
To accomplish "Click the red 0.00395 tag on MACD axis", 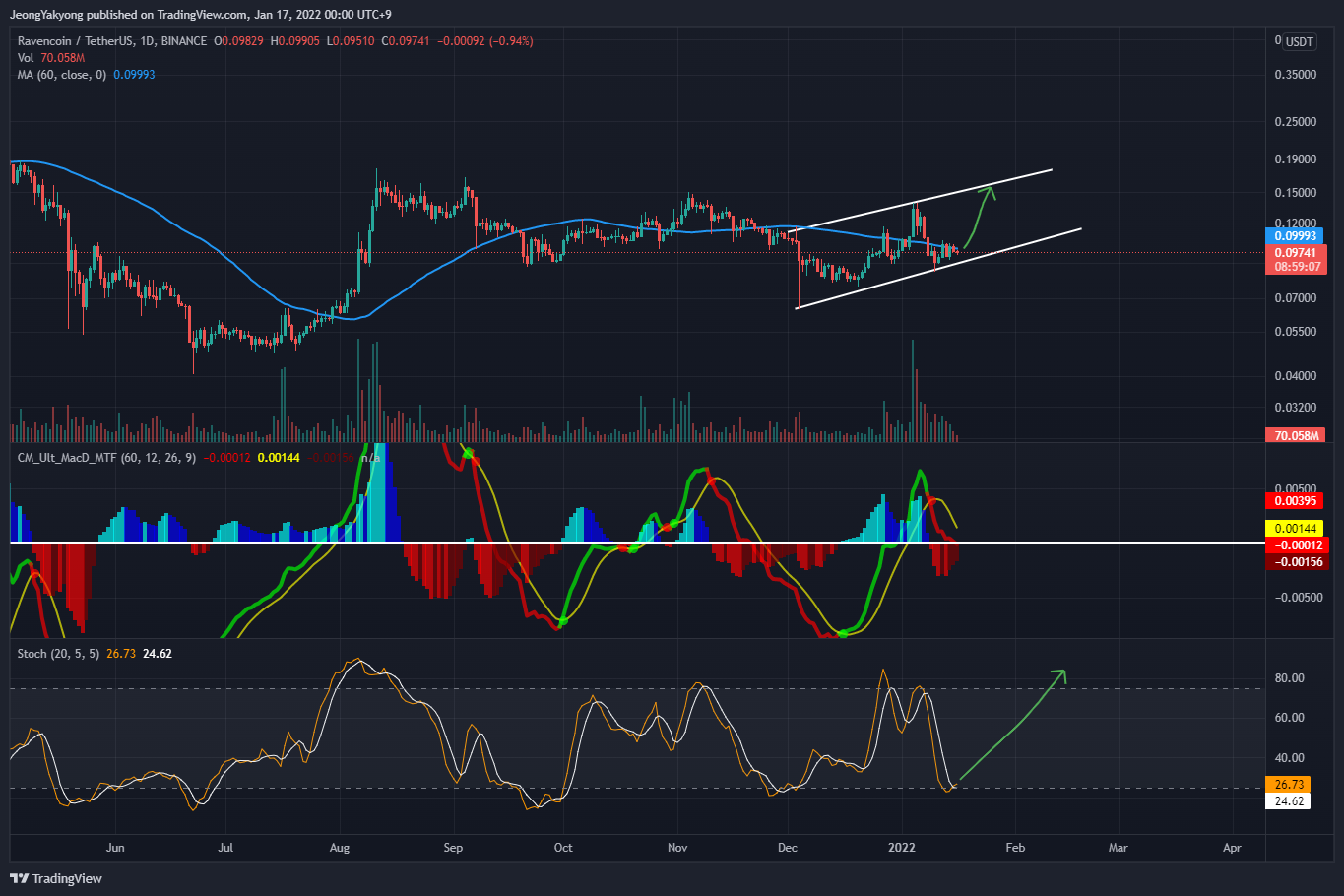I will coord(1295,501).
